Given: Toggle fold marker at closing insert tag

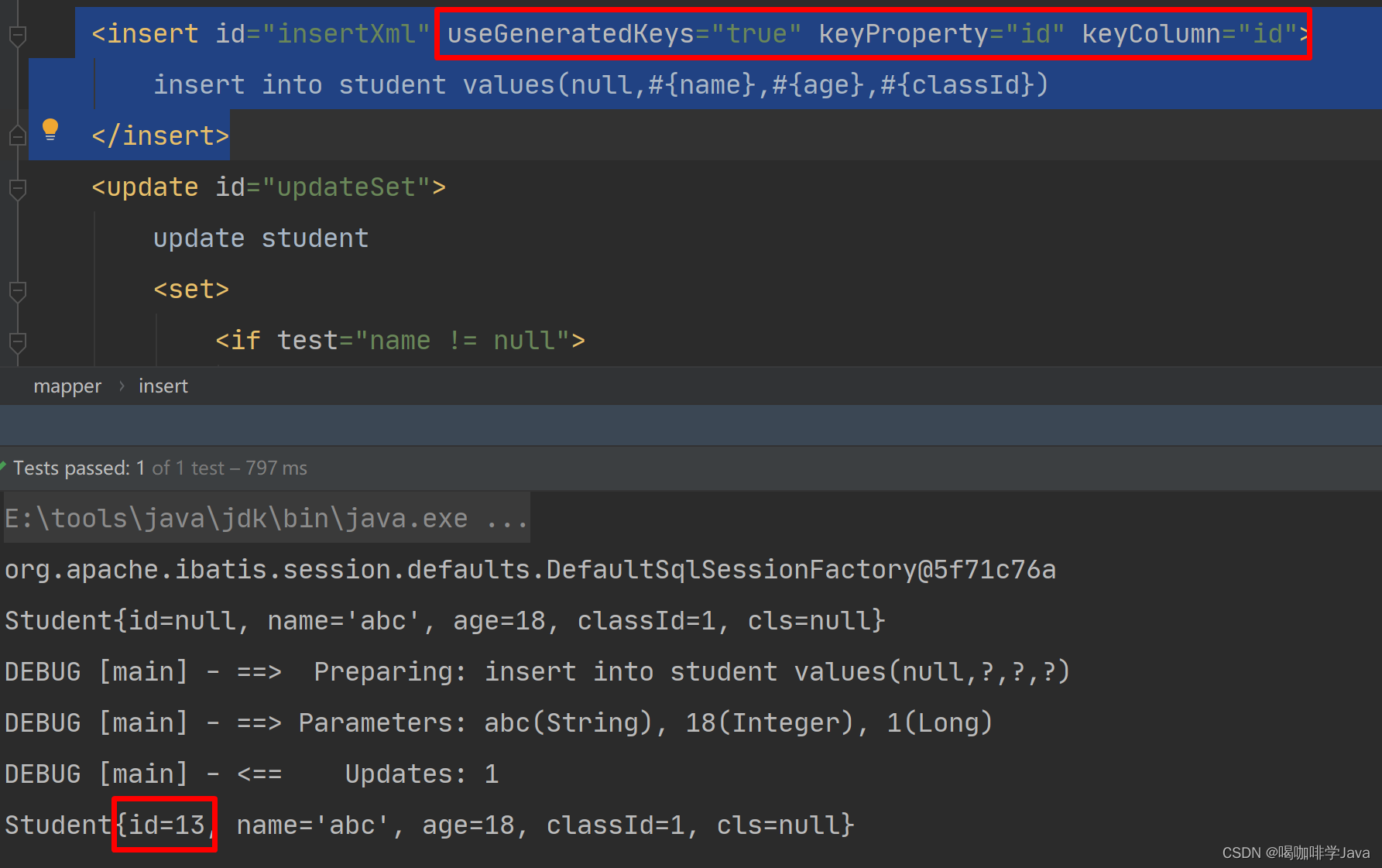Looking at the screenshot, I should click(x=17, y=136).
